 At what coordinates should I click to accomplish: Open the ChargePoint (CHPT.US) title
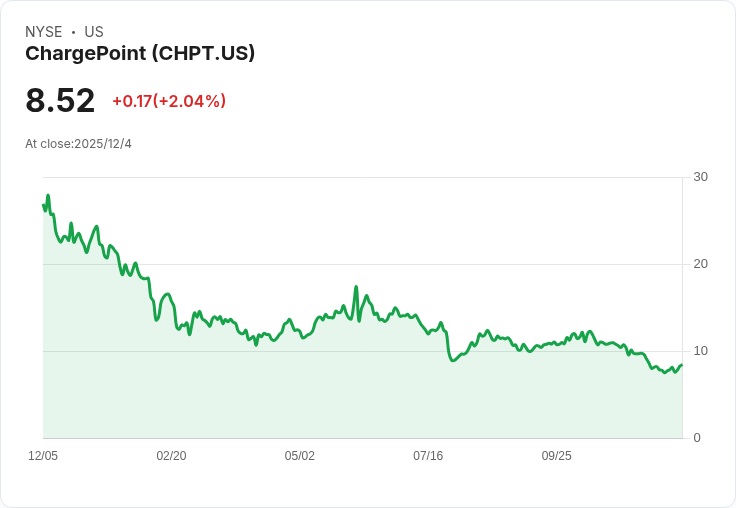[x=140, y=54]
